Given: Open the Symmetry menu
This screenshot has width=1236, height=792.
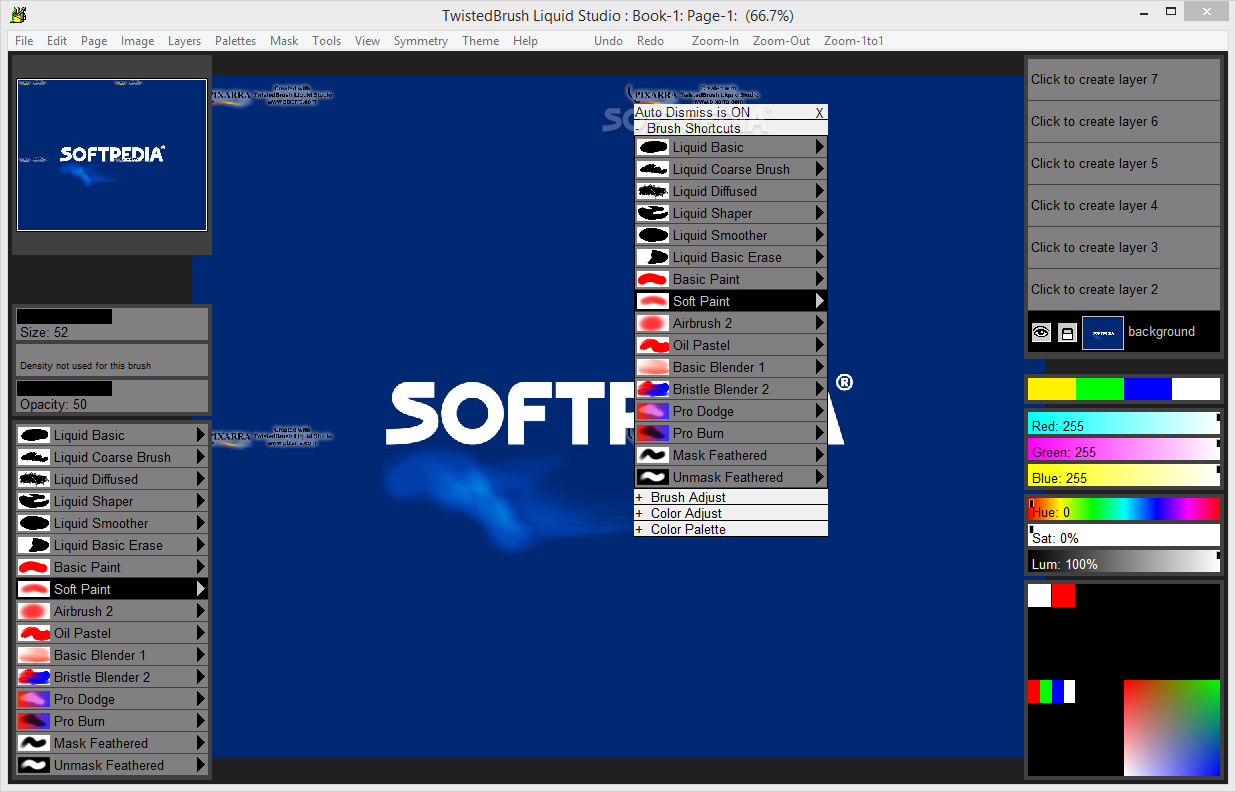Looking at the screenshot, I should tap(421, 41).
